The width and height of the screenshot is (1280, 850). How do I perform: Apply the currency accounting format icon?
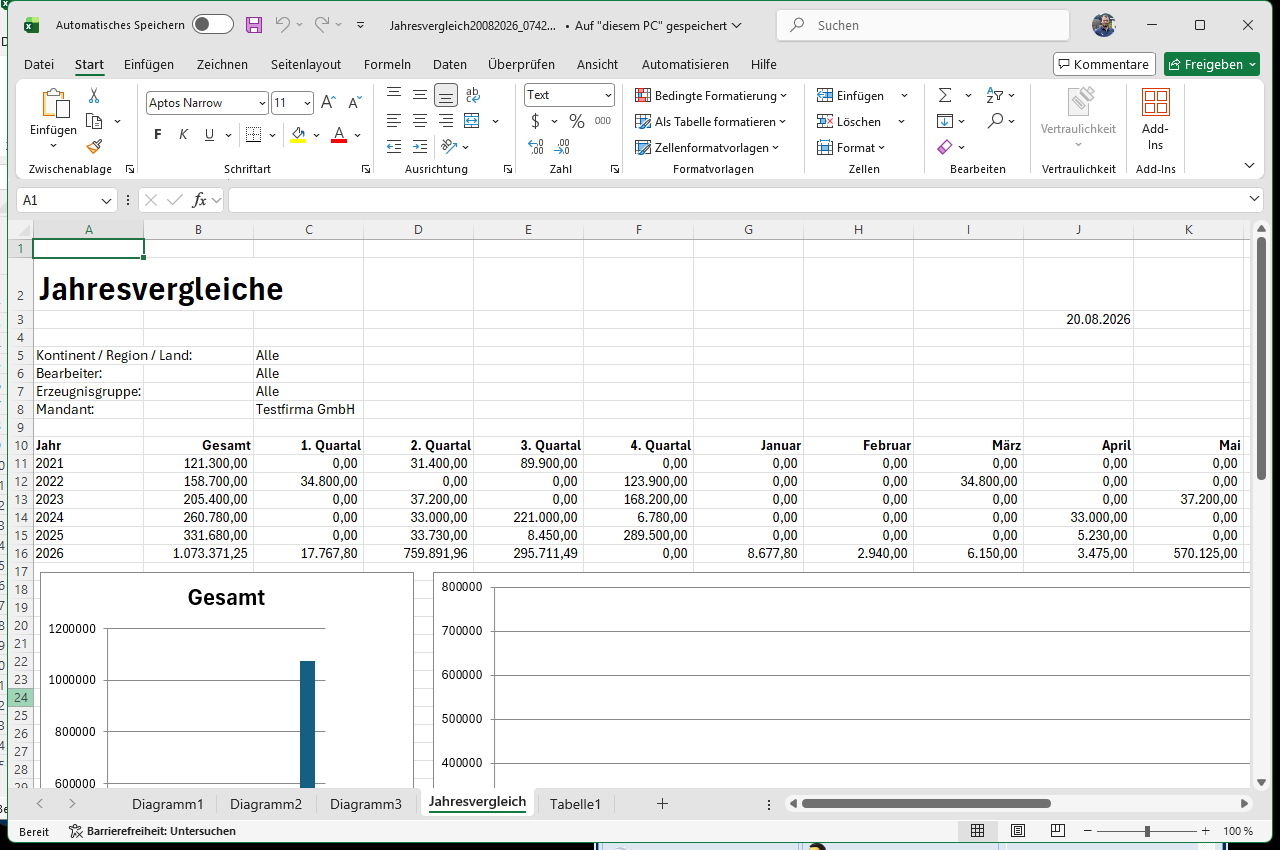coord(536,121)
